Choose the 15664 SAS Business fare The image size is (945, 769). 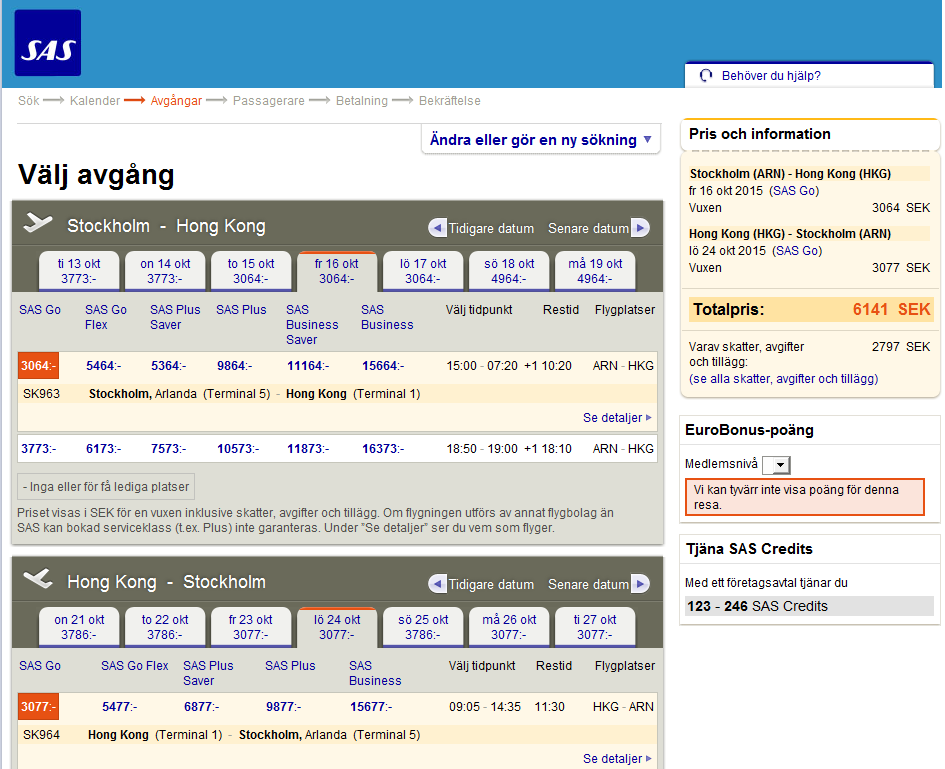click(x=382, y=366)
